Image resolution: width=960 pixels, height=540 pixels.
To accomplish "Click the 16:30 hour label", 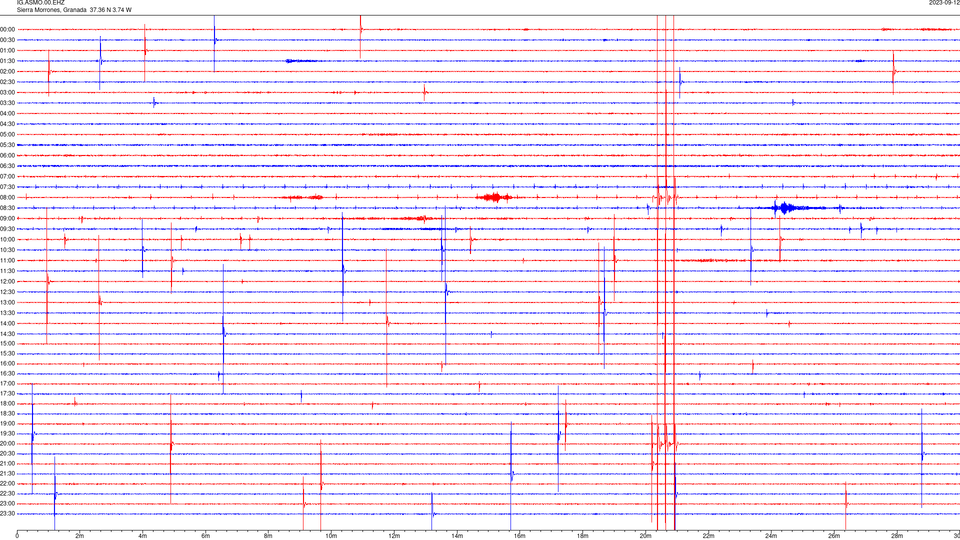I will (8, 373).
